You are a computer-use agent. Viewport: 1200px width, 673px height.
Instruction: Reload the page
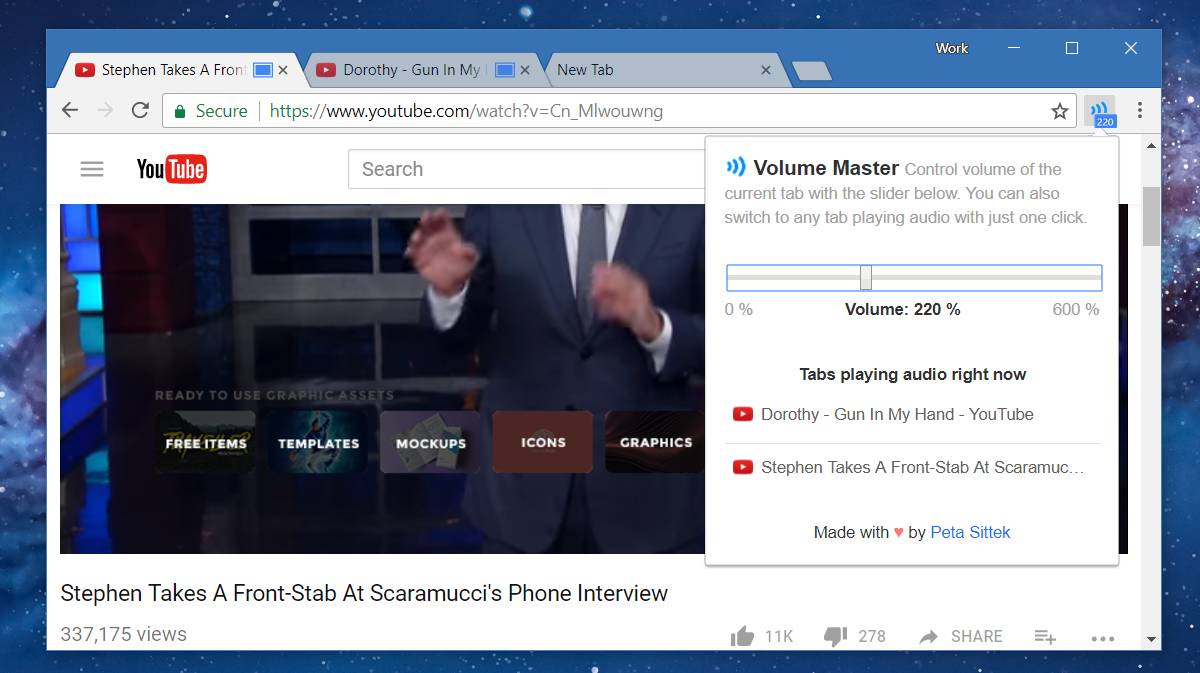click(140, 111)
